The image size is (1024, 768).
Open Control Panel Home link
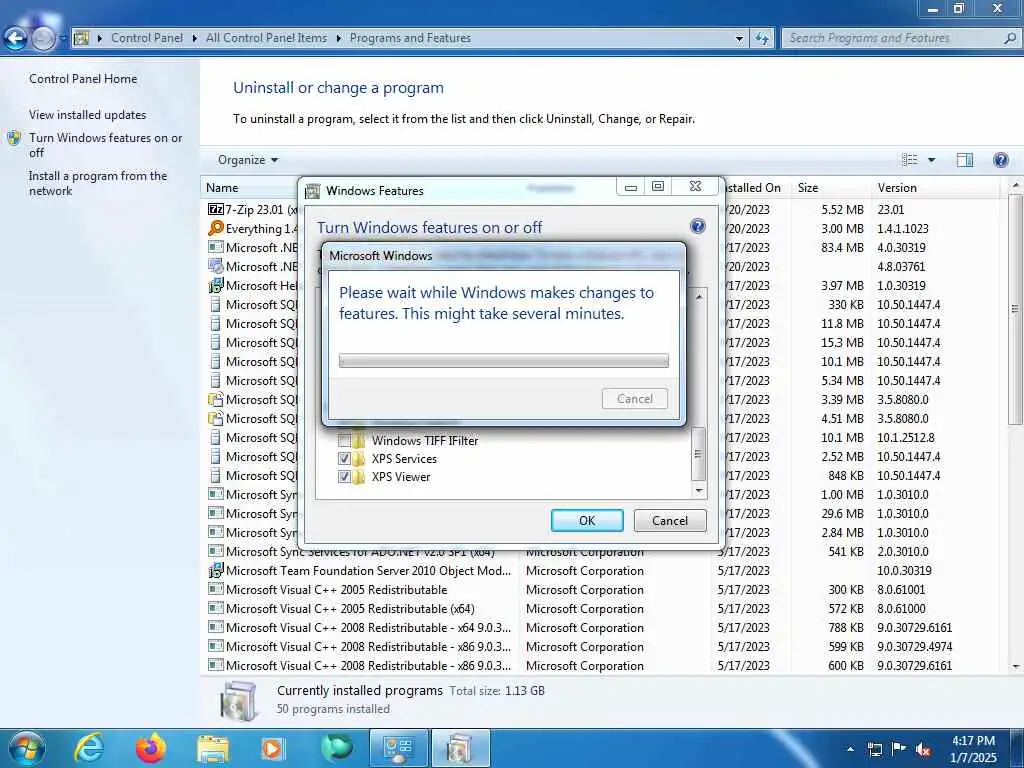(83, 79)
